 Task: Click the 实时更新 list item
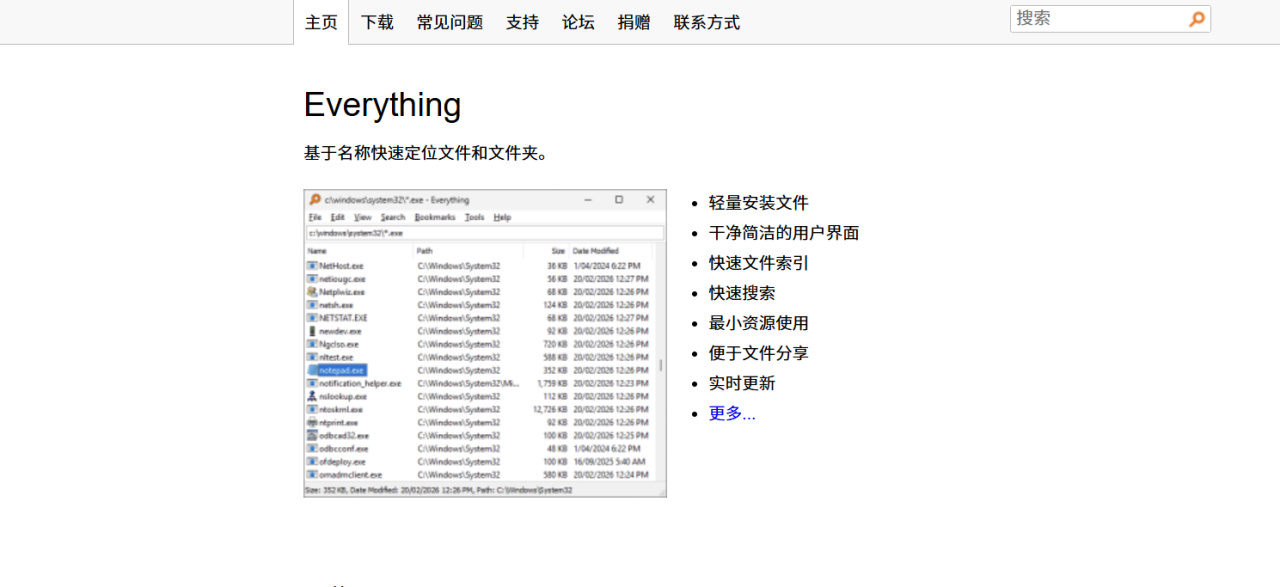click(742, 383)
